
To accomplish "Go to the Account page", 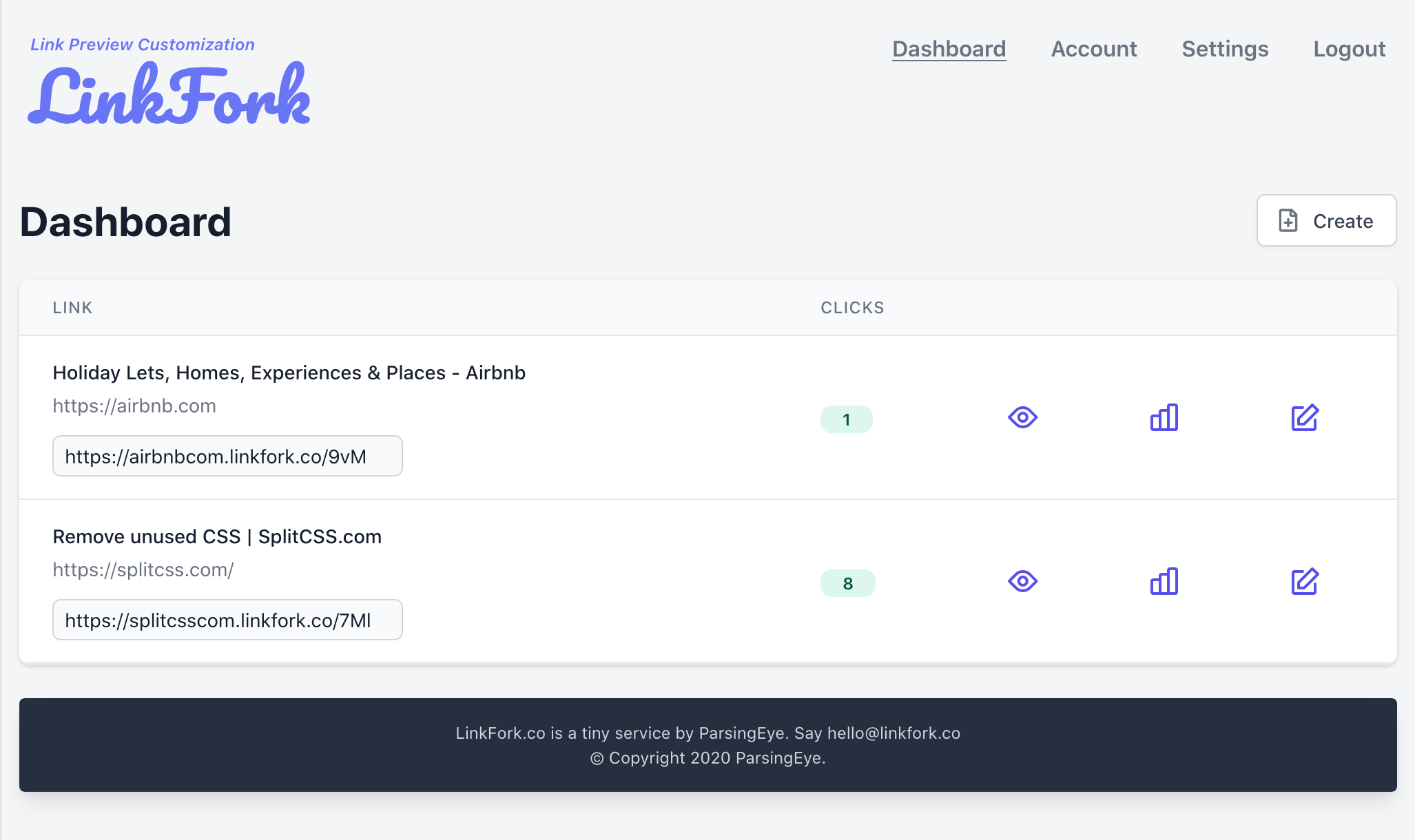I will [x=1093, y=49].
